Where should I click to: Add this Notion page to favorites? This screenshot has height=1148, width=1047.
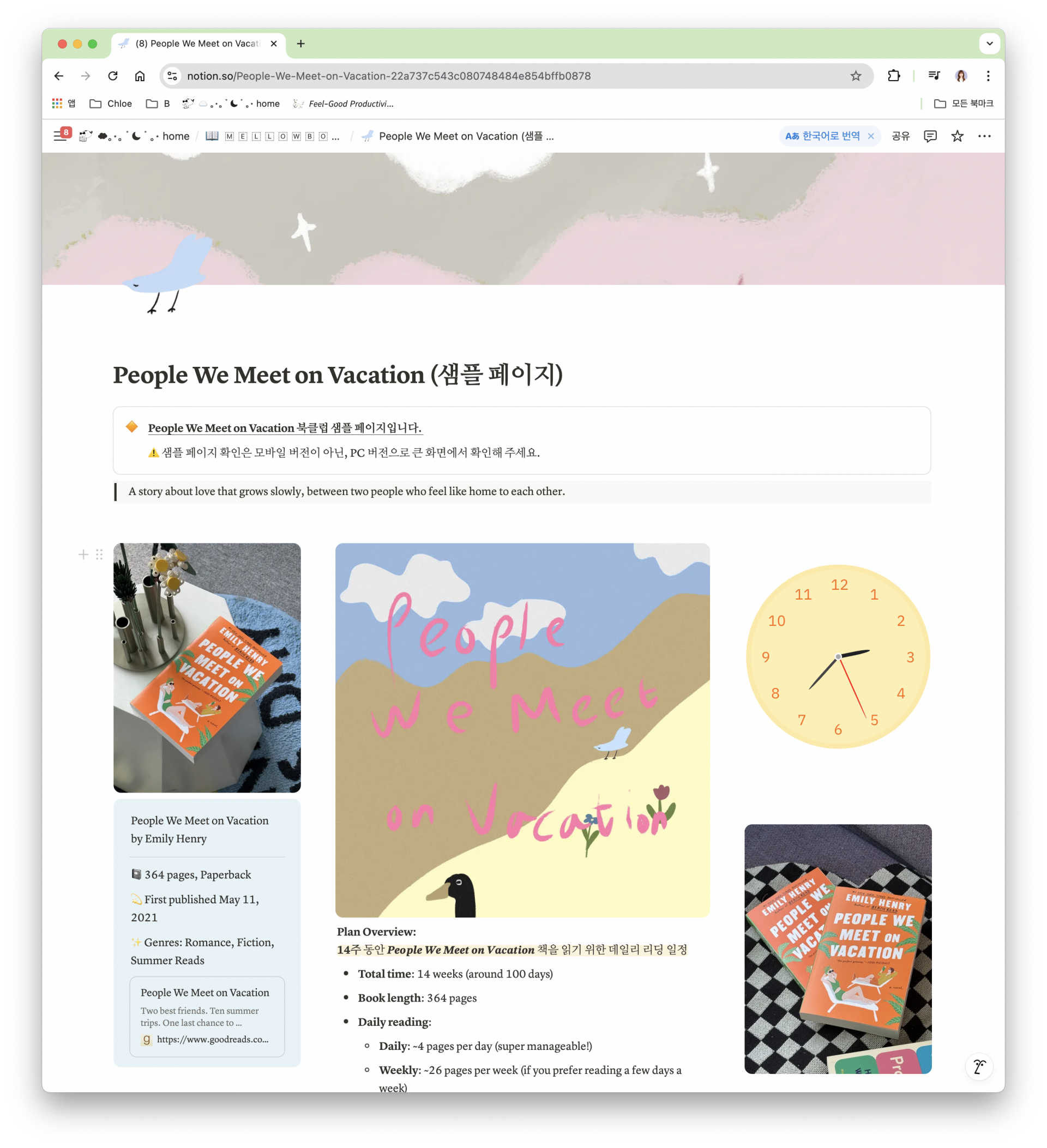957,136
